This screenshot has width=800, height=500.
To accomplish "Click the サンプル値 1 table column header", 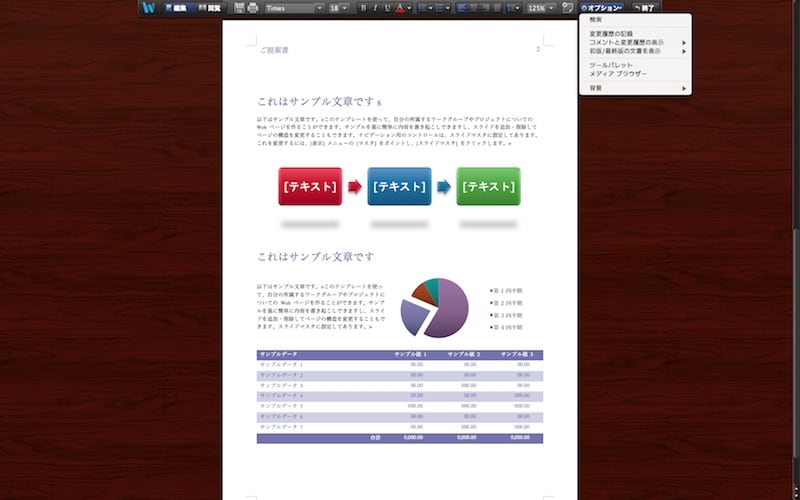I will point(411,355).
